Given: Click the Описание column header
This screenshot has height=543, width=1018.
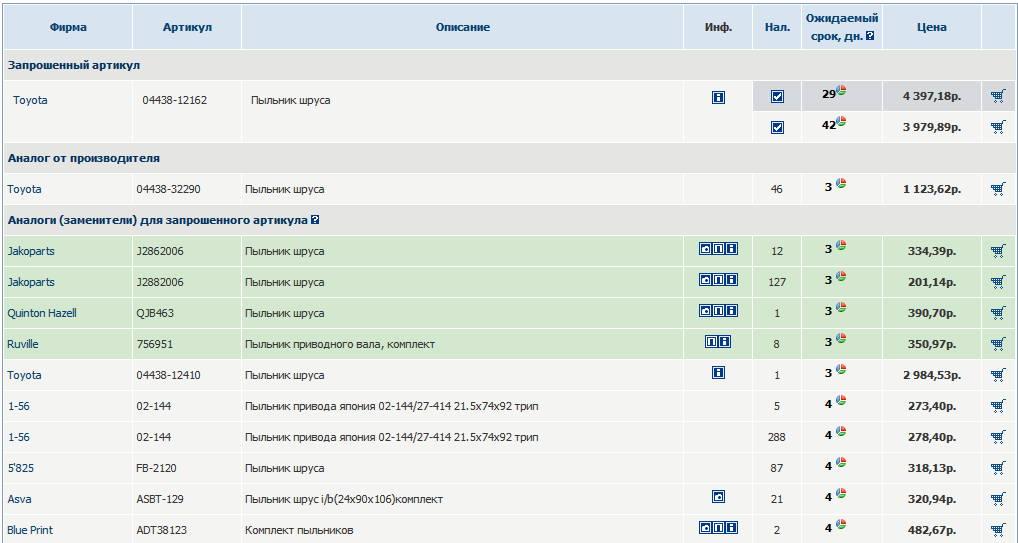Looking at the screenshot, I should pyautogui.click(x=462, y=27).
